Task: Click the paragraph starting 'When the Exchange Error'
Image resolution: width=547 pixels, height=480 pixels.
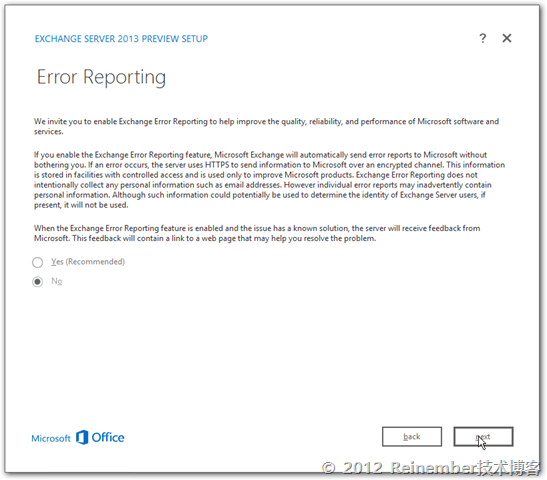Action: (x=257, y=233)
